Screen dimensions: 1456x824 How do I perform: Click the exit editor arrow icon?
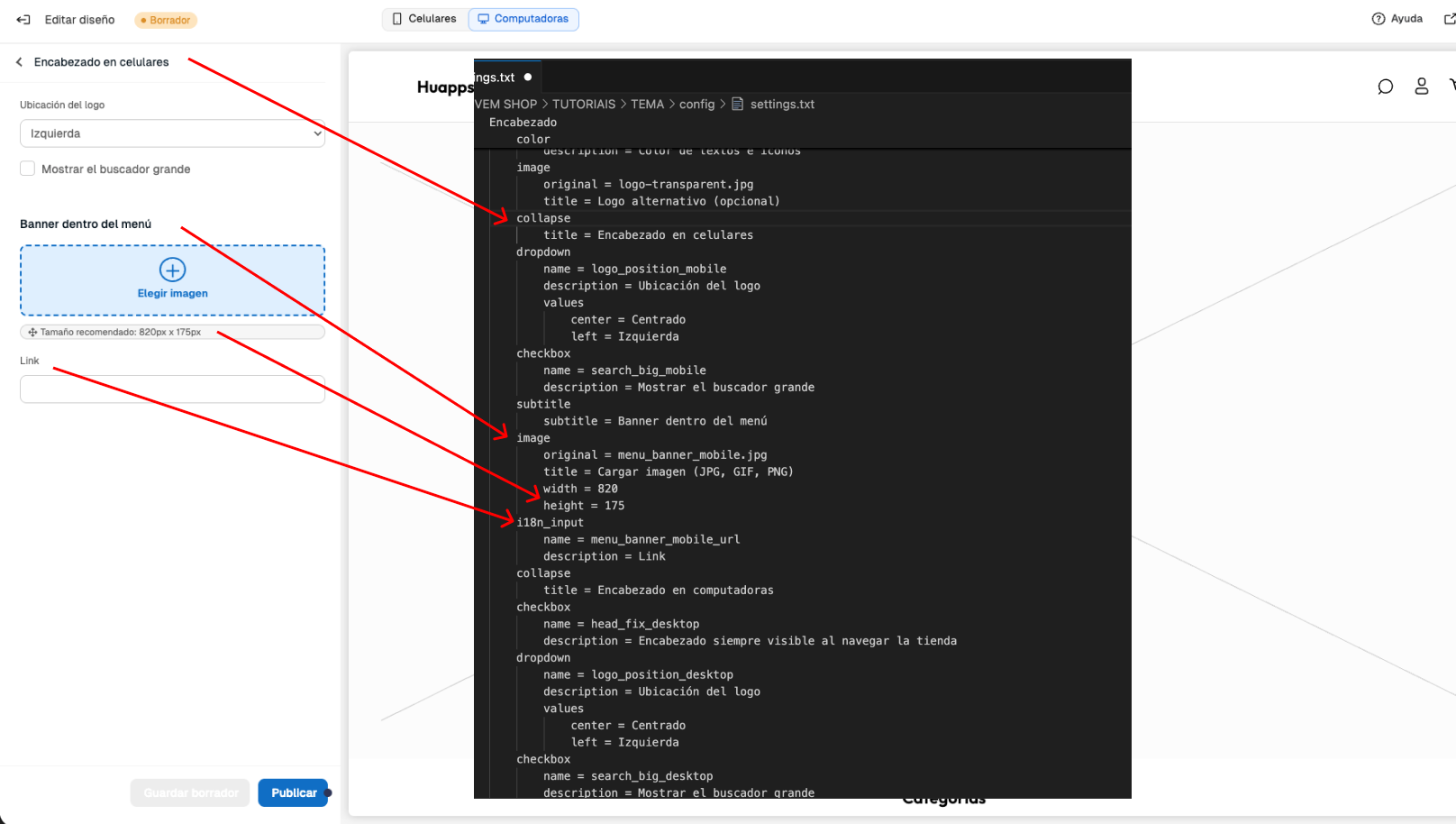tap(23, 20)
